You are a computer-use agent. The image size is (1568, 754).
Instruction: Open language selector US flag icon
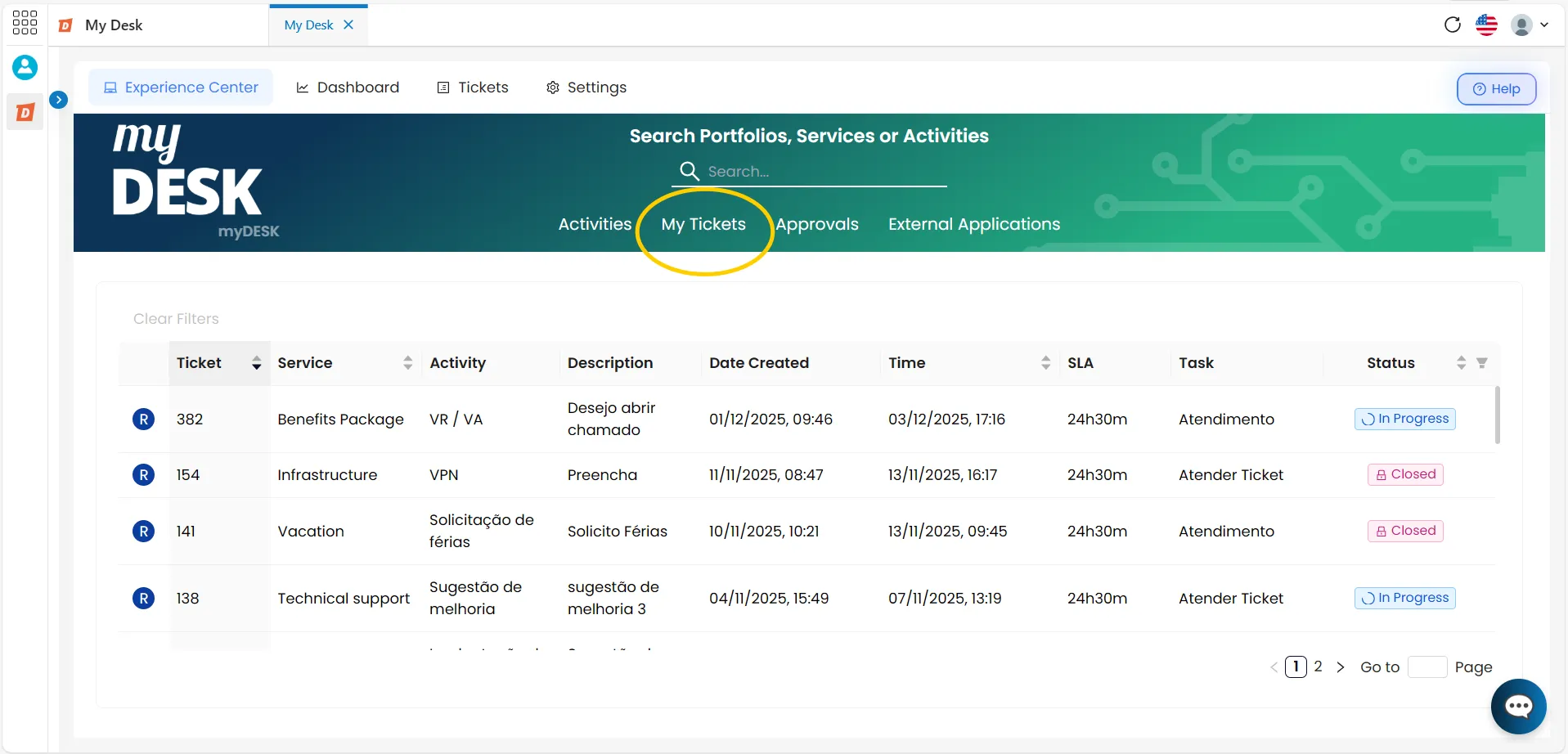click(1486, 25)
